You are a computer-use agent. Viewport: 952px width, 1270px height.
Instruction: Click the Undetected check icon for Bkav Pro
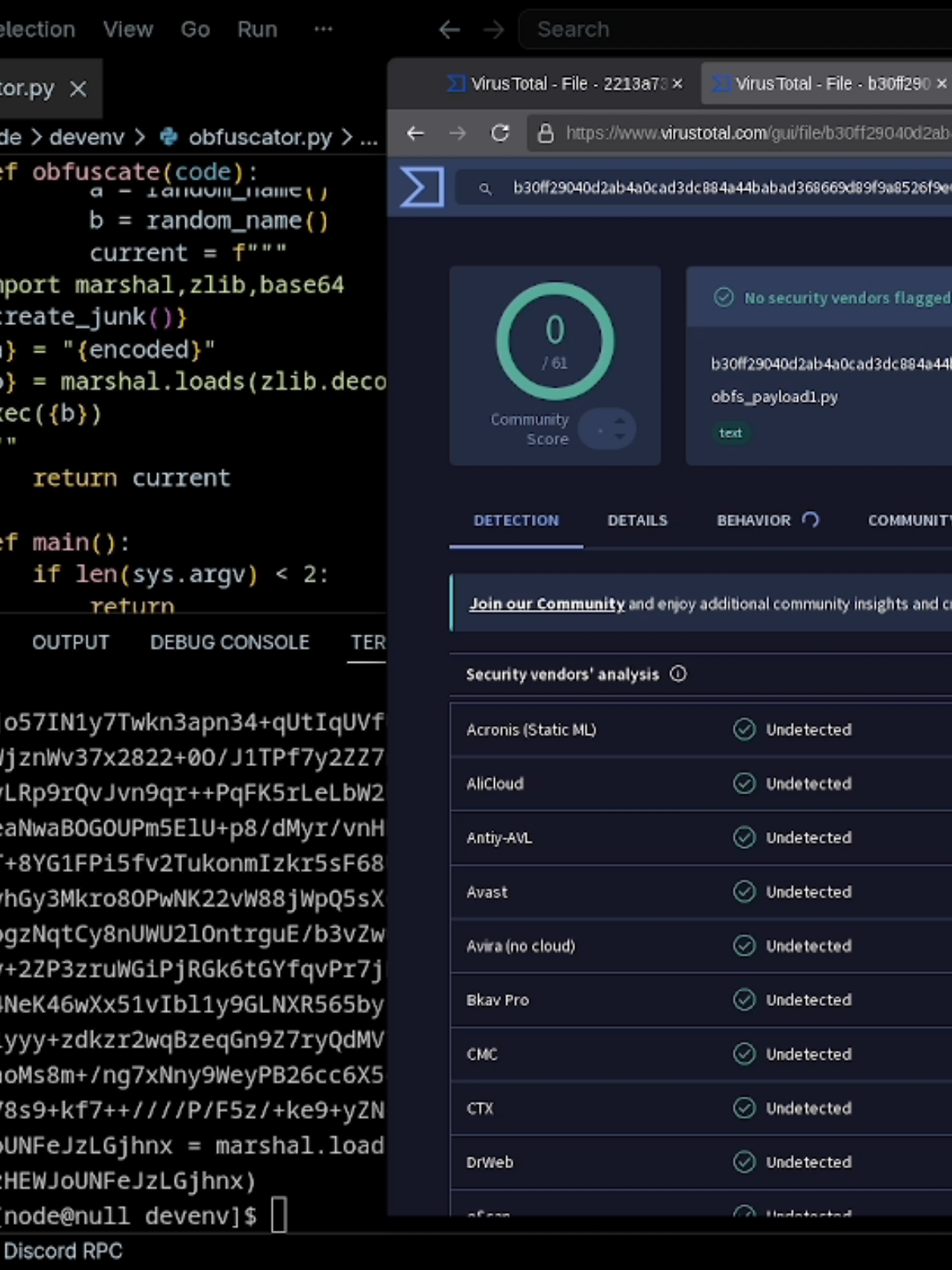point(744,1000)
